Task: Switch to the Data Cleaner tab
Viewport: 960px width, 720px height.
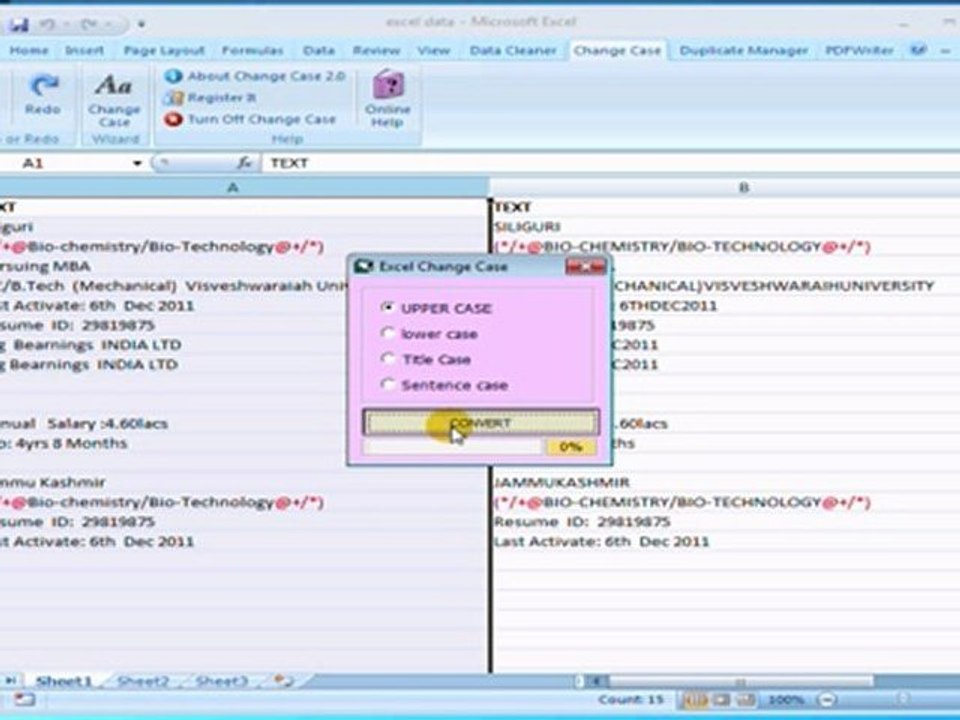Action: [x=513, y=50]
